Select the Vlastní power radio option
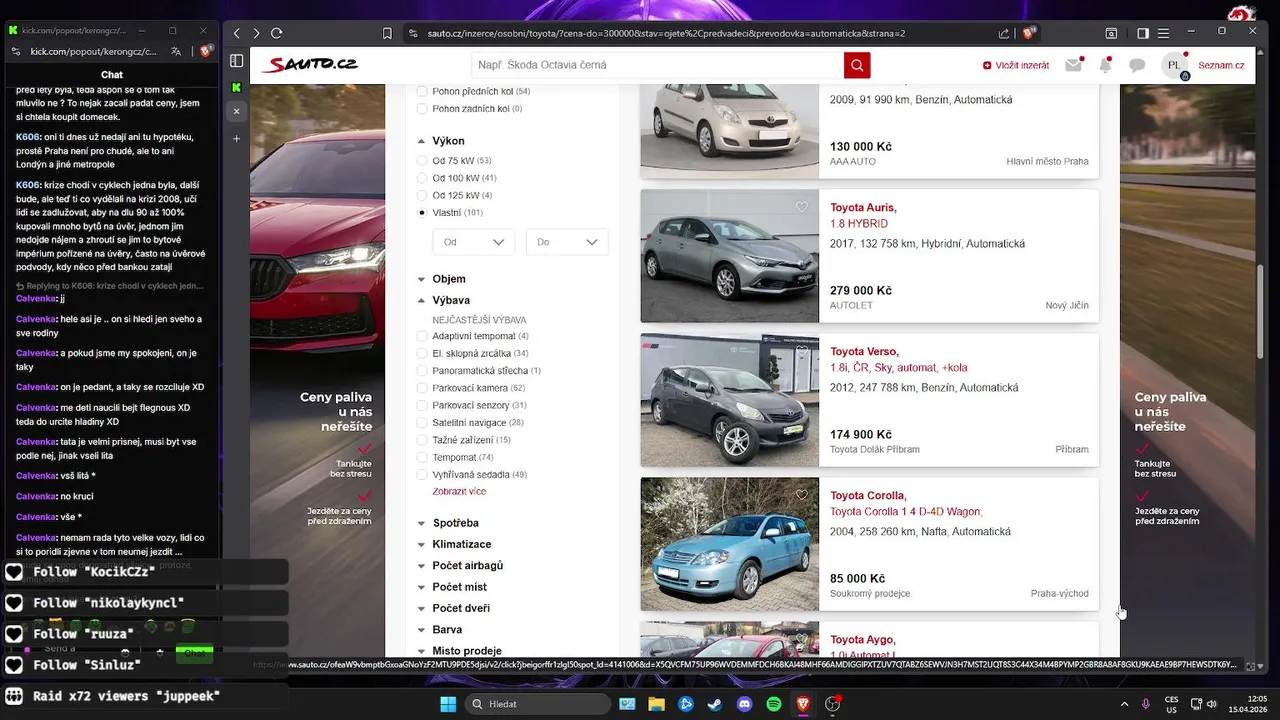This screenshot has height=720, width=1280. [422, 213]
